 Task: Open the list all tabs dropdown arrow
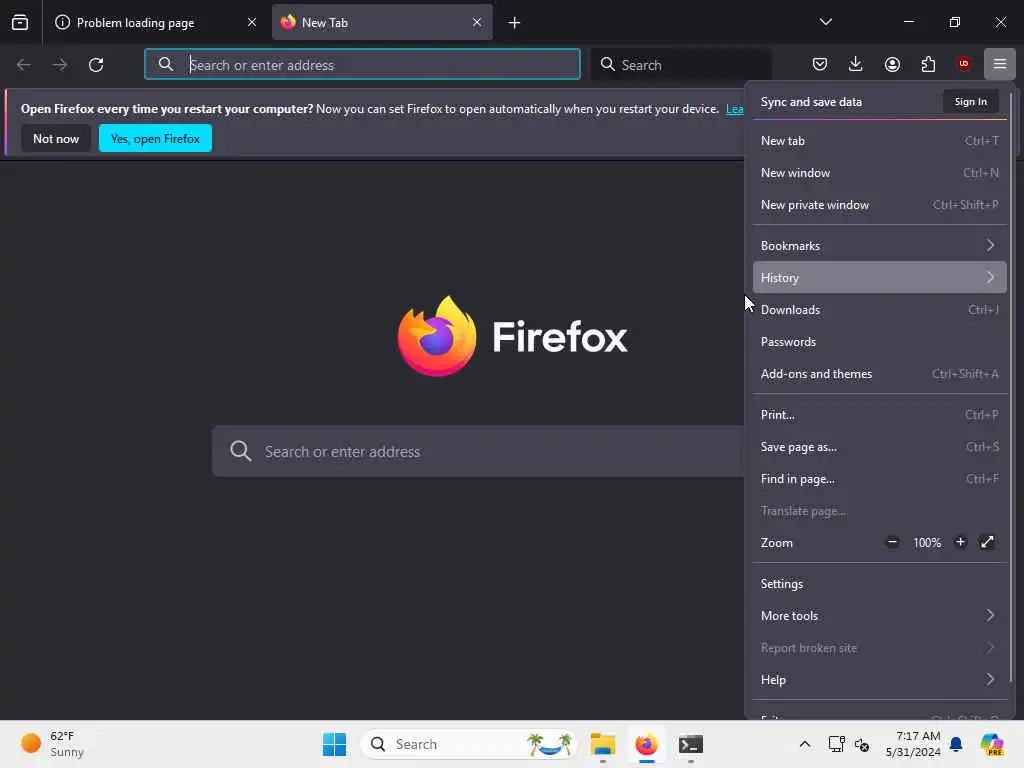tap(825, 22)
